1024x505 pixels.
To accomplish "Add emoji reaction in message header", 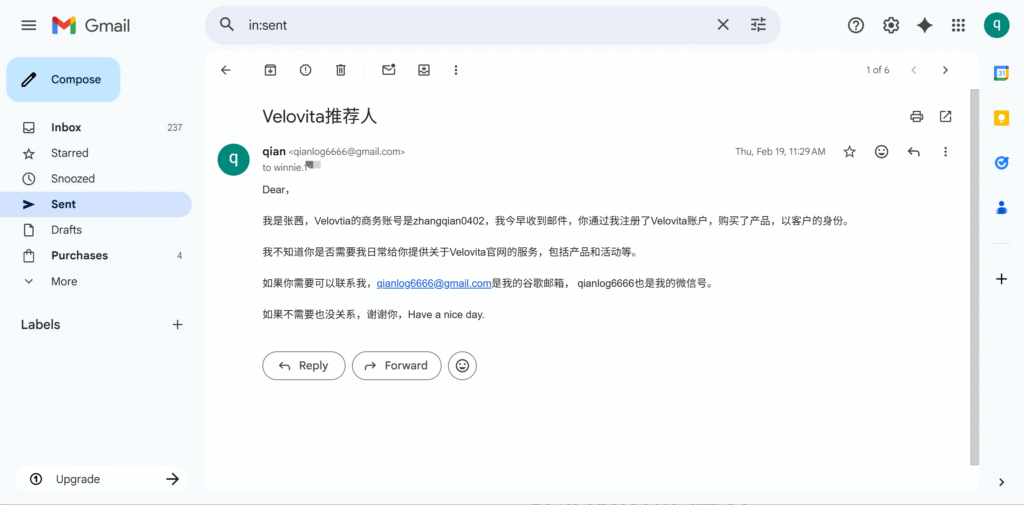I will point(882,152).
